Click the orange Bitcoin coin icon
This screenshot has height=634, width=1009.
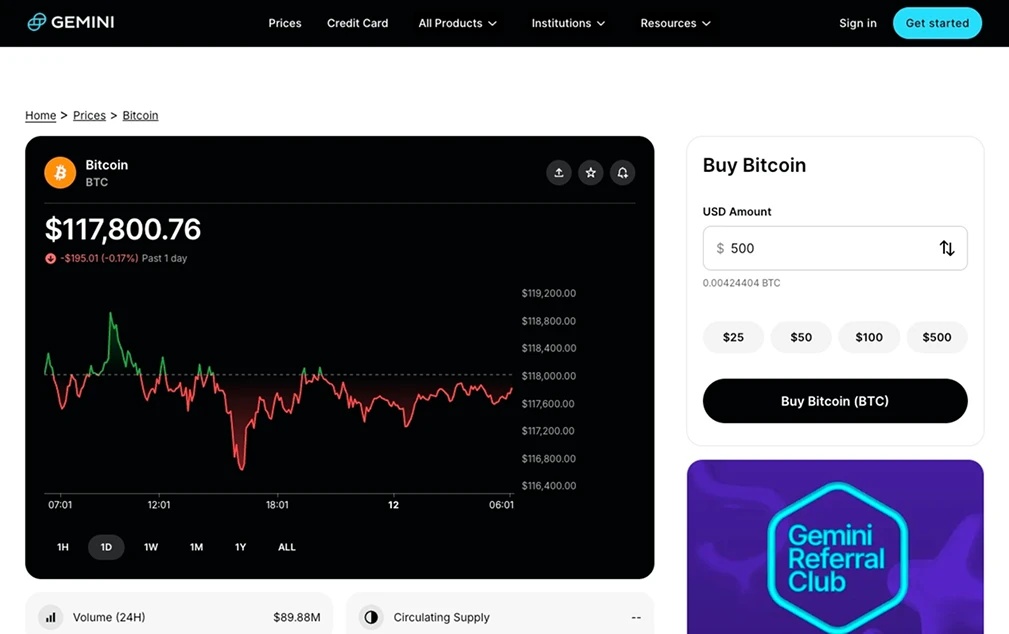pos(60,173)
